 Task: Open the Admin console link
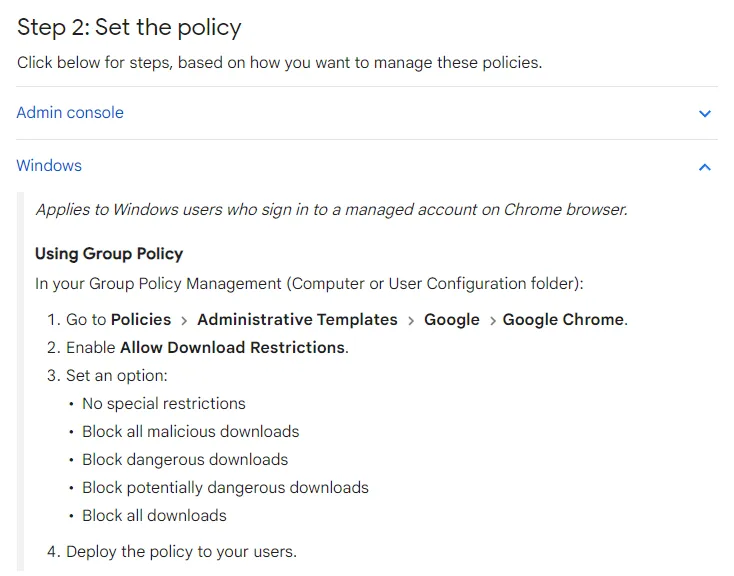pos(70,113)
